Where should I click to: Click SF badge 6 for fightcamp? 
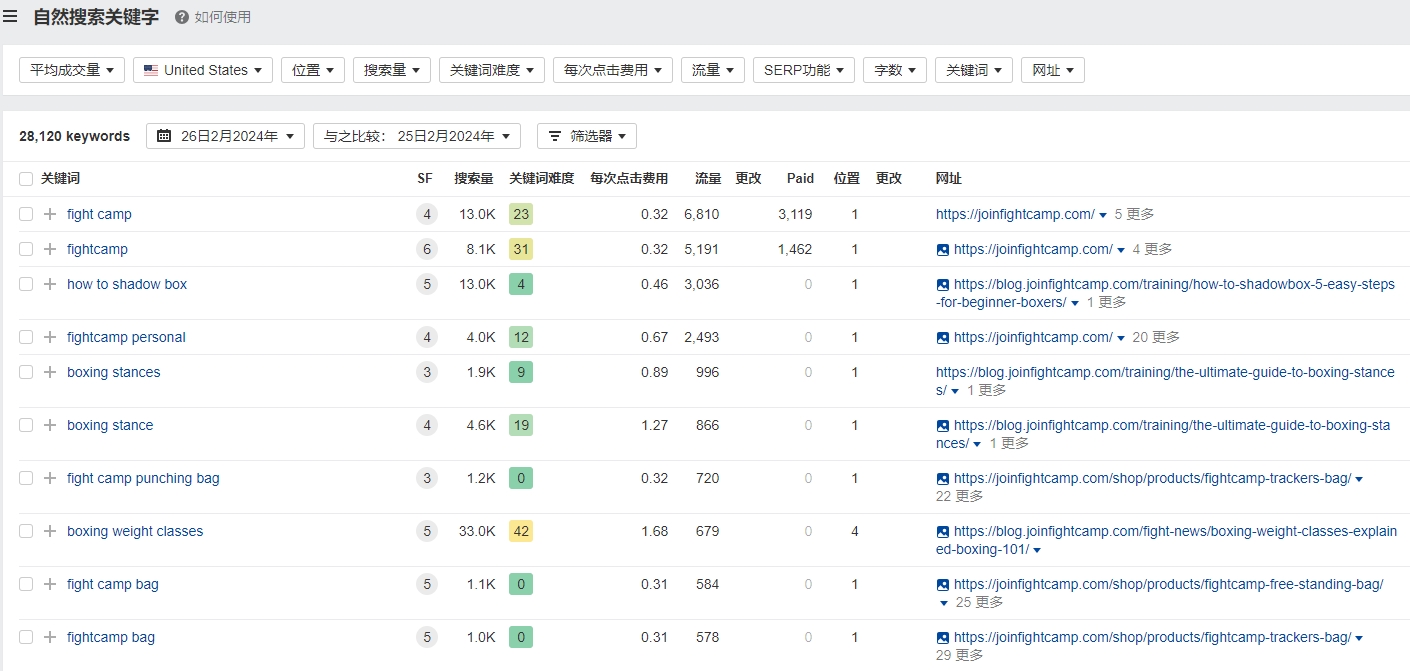click(x=427, y=249)
